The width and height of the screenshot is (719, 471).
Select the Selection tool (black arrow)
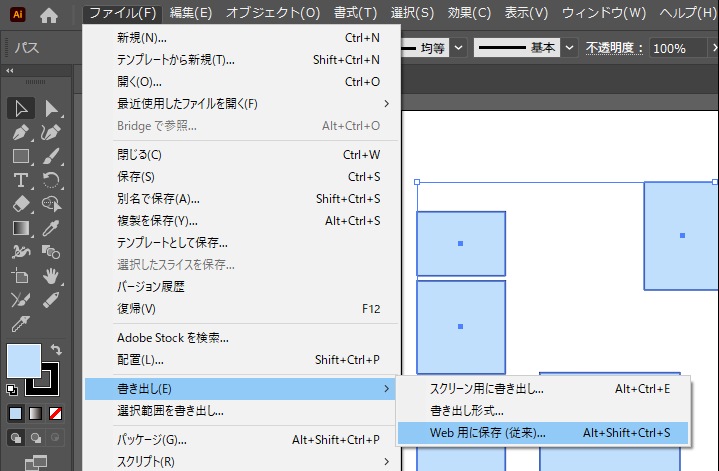[21, 108]
